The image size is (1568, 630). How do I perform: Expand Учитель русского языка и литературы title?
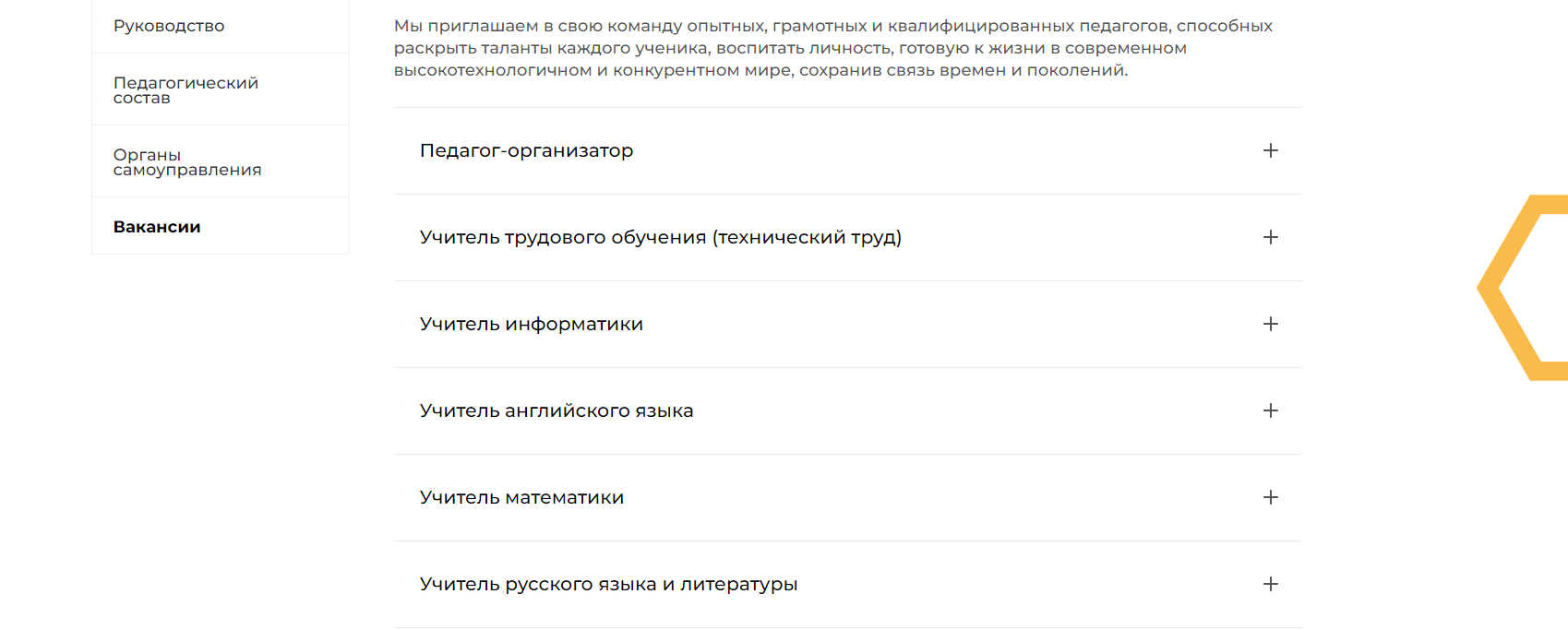[608, 584]
